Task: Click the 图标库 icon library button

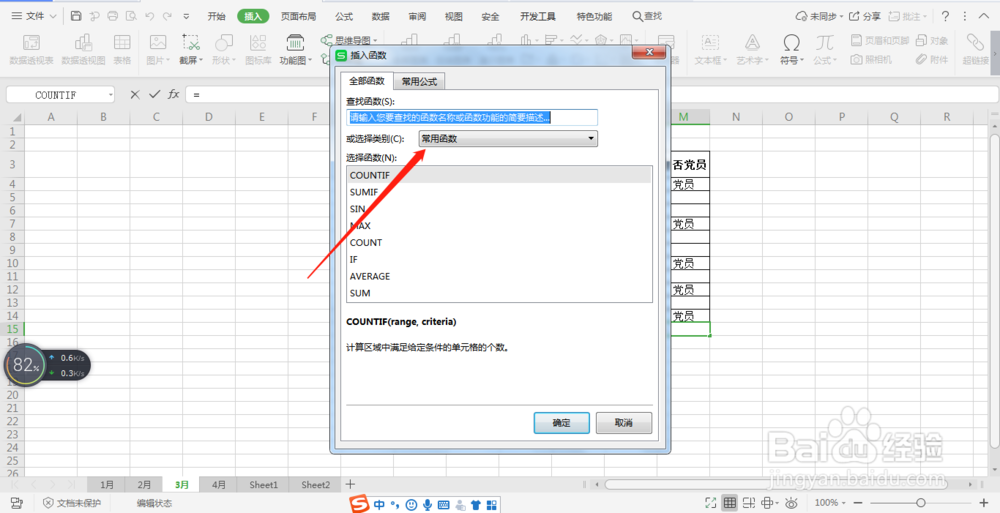Action: pos(258,50)
